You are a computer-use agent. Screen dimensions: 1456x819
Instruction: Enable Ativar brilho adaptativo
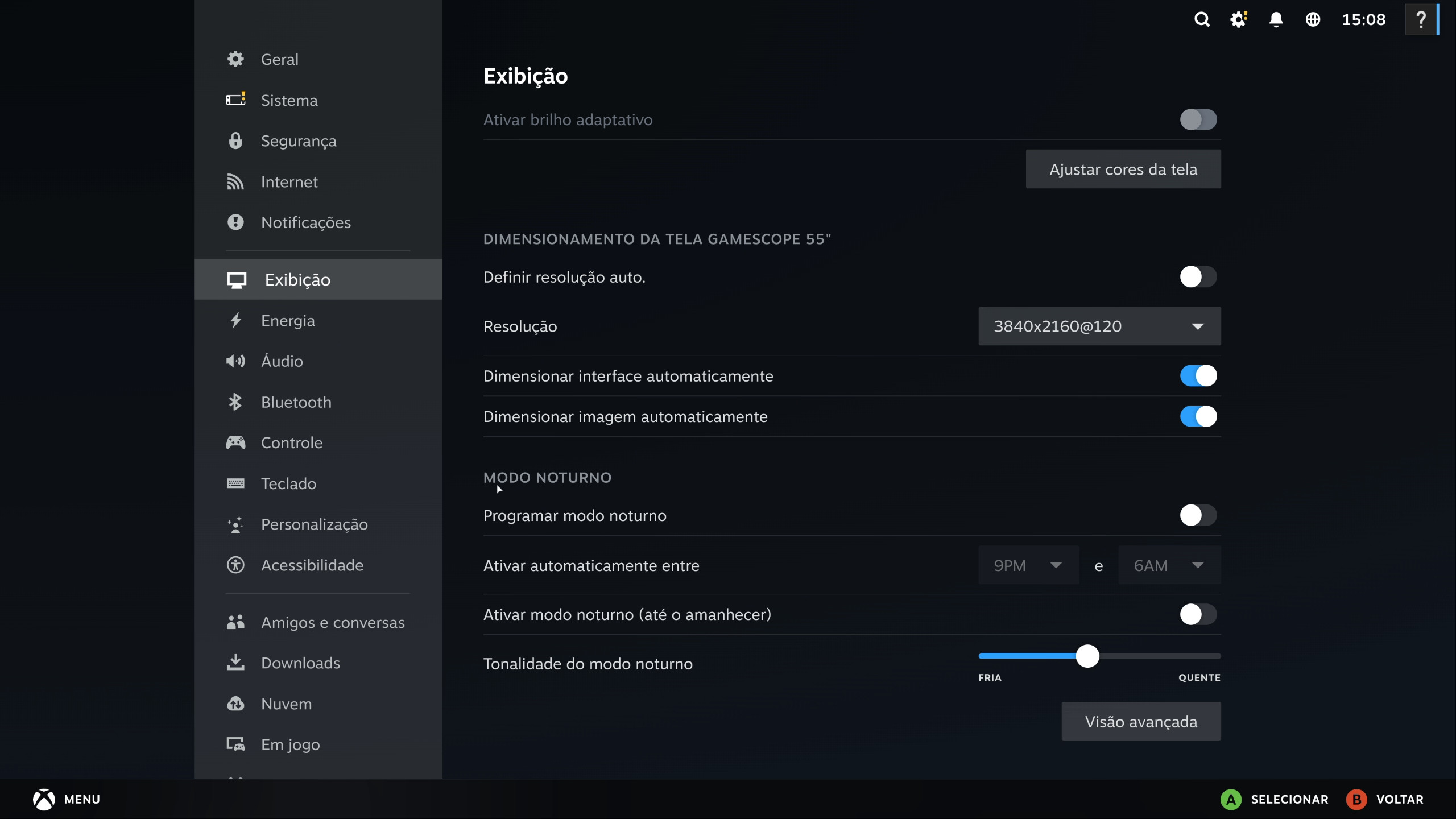[x=1198, y=120]
